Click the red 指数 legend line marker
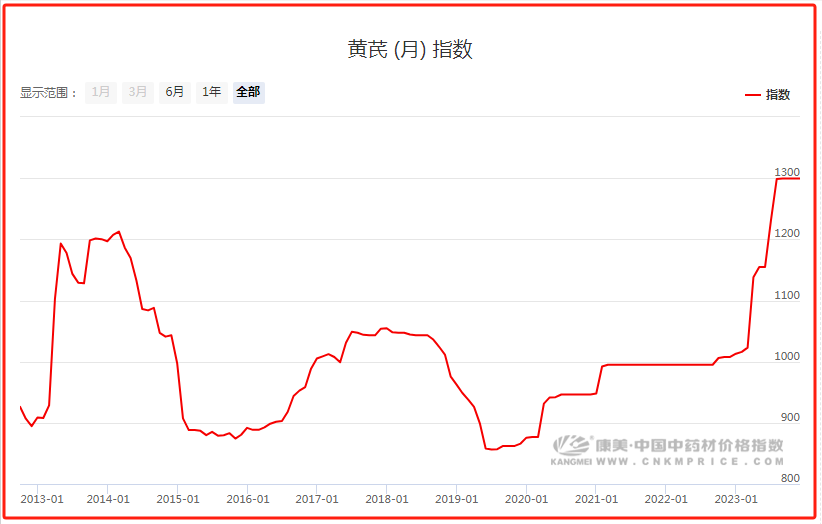Viewport: 822px width, 524px height. [753, 95]
